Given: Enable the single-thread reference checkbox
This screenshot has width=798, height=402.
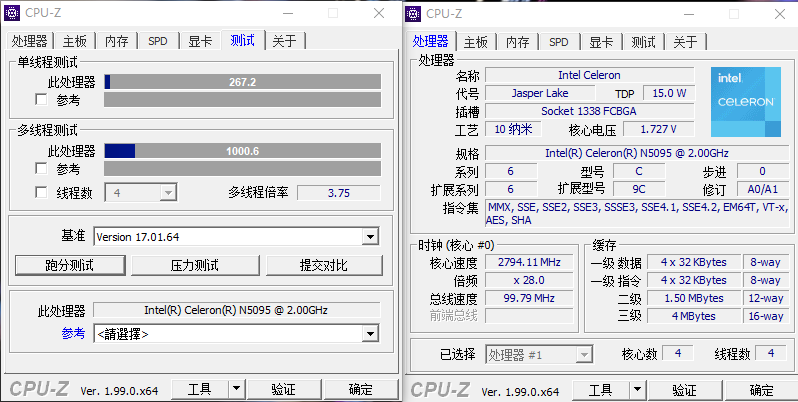Looking at the screenshot, I should 41,99.
